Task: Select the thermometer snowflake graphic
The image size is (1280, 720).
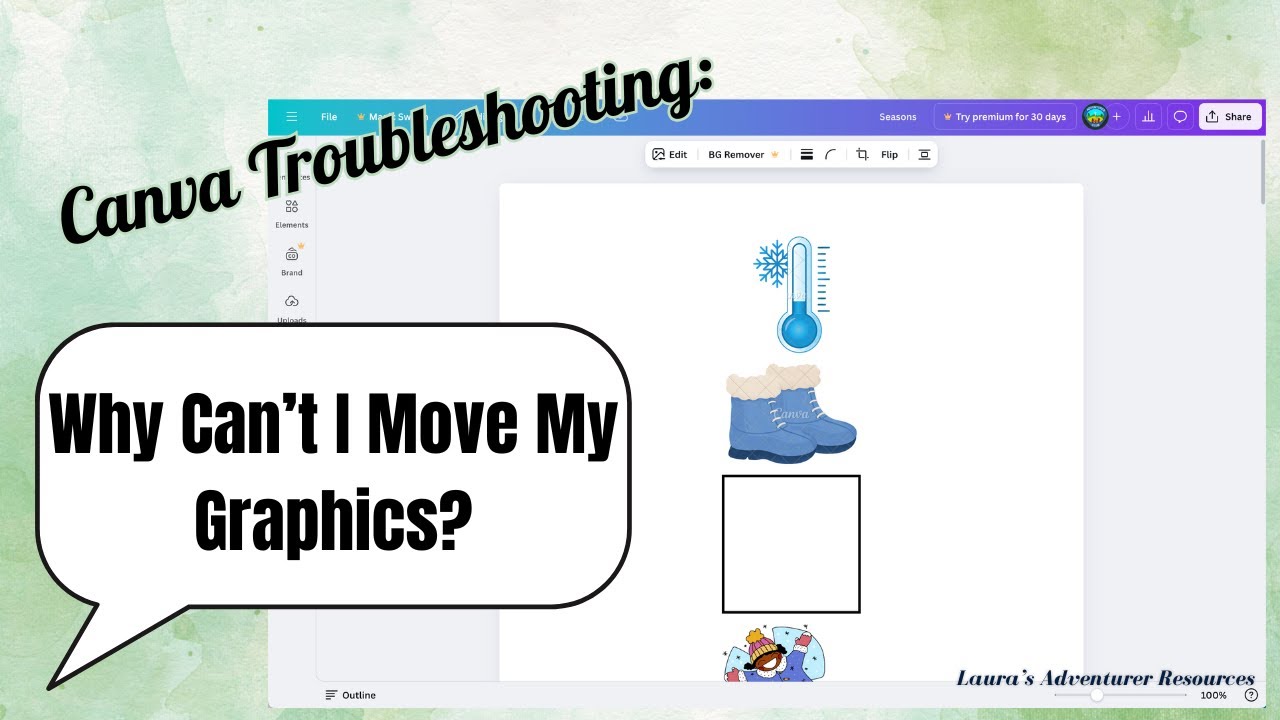Action: coord(792,294)
